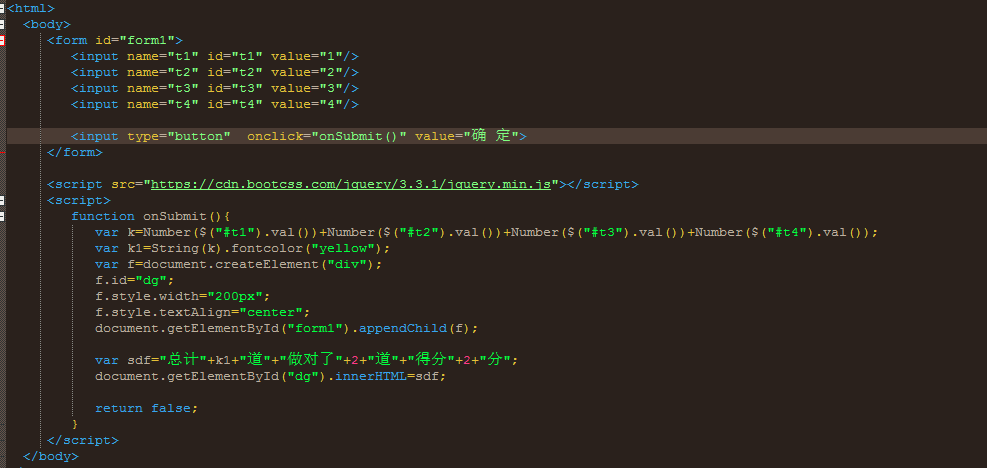
Task: Click the input name="t4" line
Action: coord(215,105)
